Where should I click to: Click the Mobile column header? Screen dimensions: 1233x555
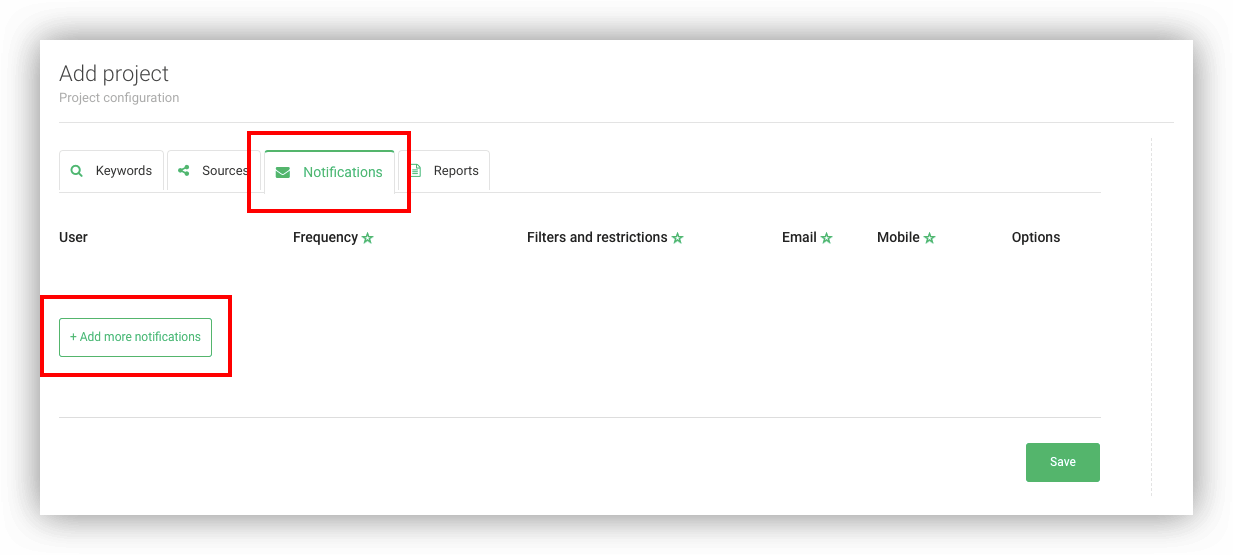click(898, 237)
